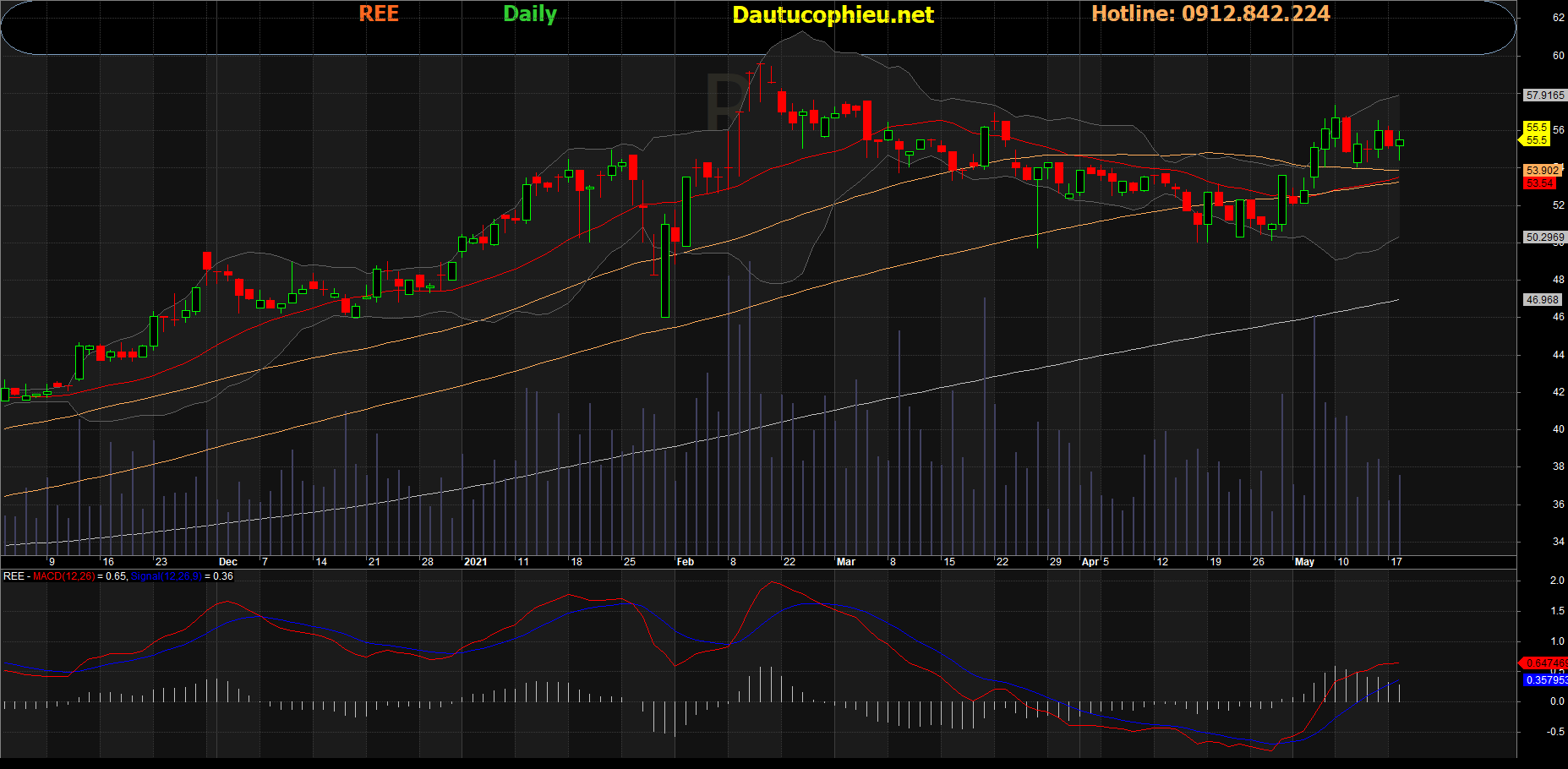Click the 2.0 value on MACD axis
This screenshot has height=769, width=1568.
pyautogui.click(x=1557, y=581)
